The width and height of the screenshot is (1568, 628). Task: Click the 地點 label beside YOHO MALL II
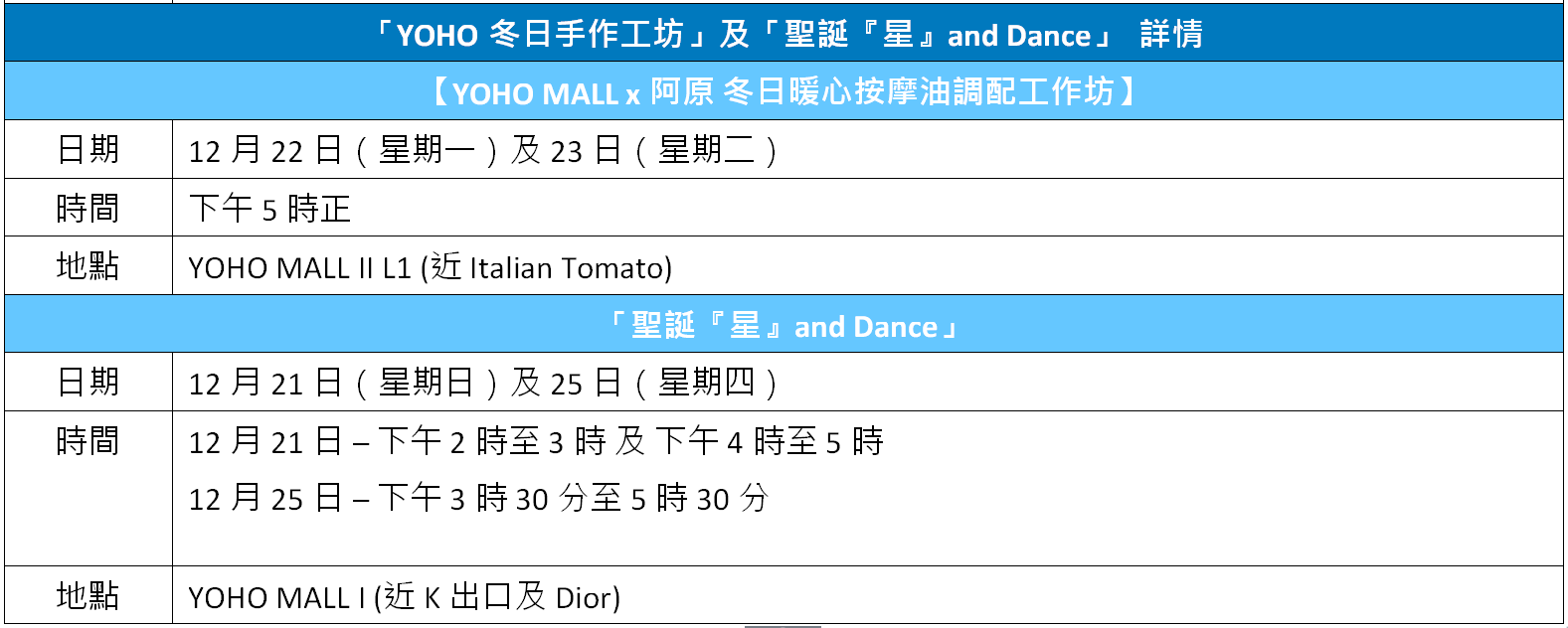tap(88, 266)
